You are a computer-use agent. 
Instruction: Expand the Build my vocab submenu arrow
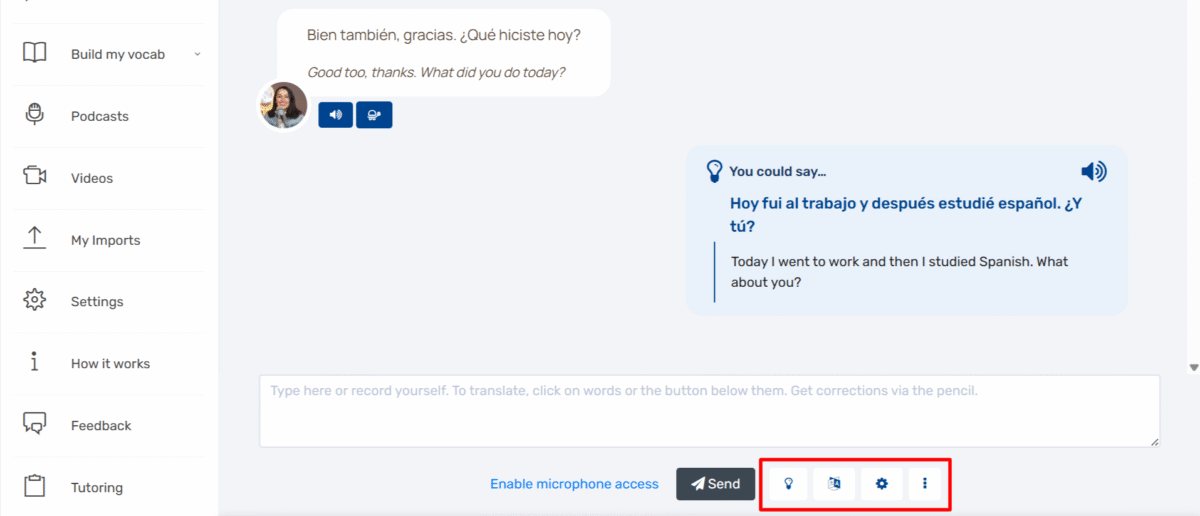(x=197, y=54)
